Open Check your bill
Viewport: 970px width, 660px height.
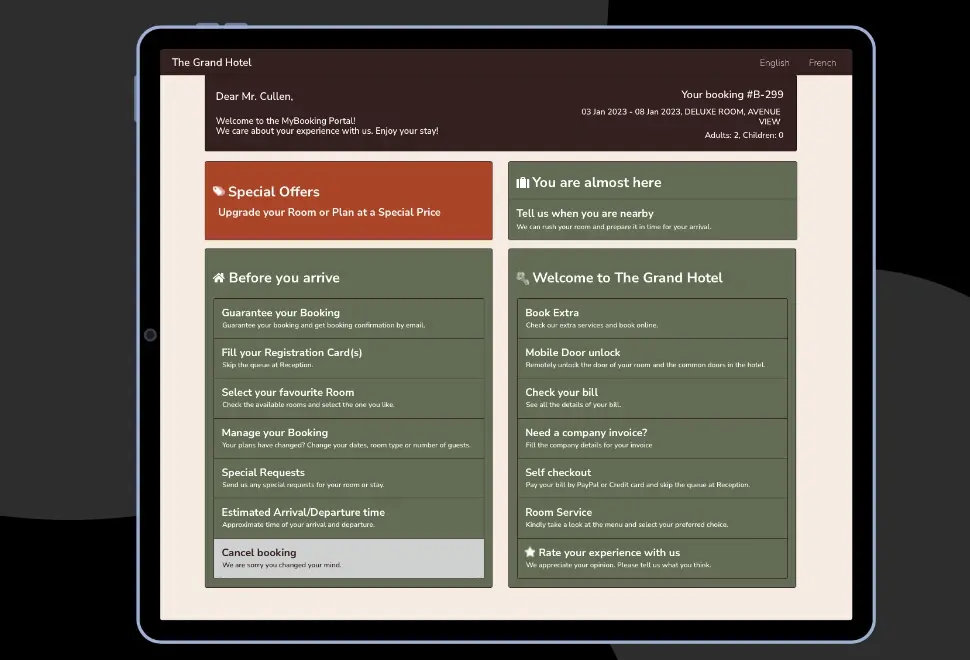coord(652,398)
